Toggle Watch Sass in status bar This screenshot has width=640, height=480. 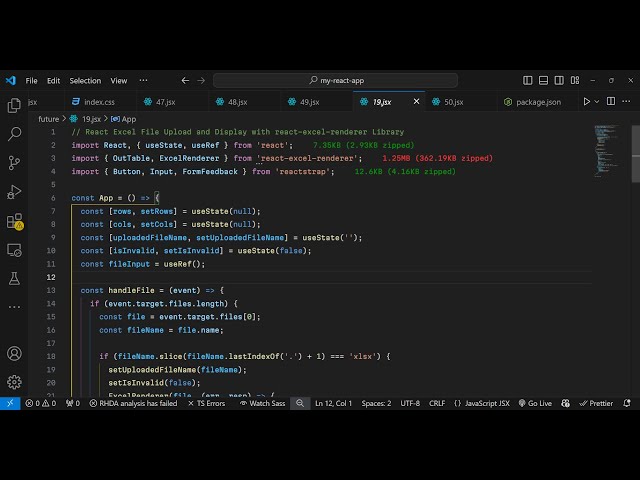coord(261,403)
